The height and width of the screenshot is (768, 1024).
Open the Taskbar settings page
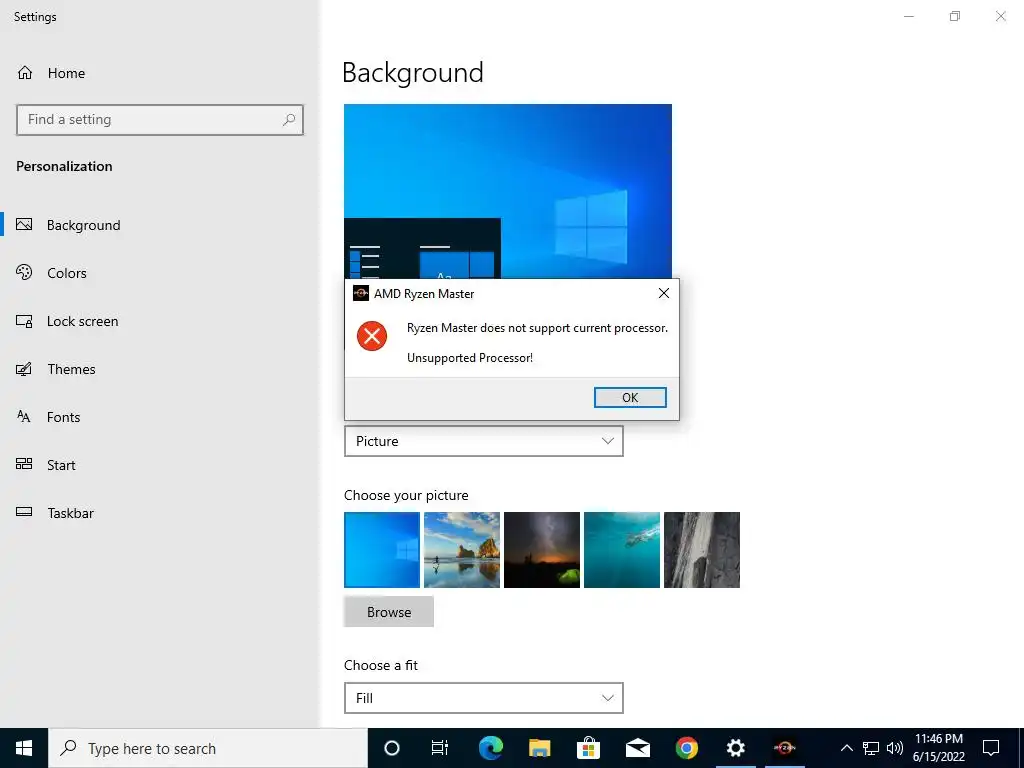click(160, 513)
